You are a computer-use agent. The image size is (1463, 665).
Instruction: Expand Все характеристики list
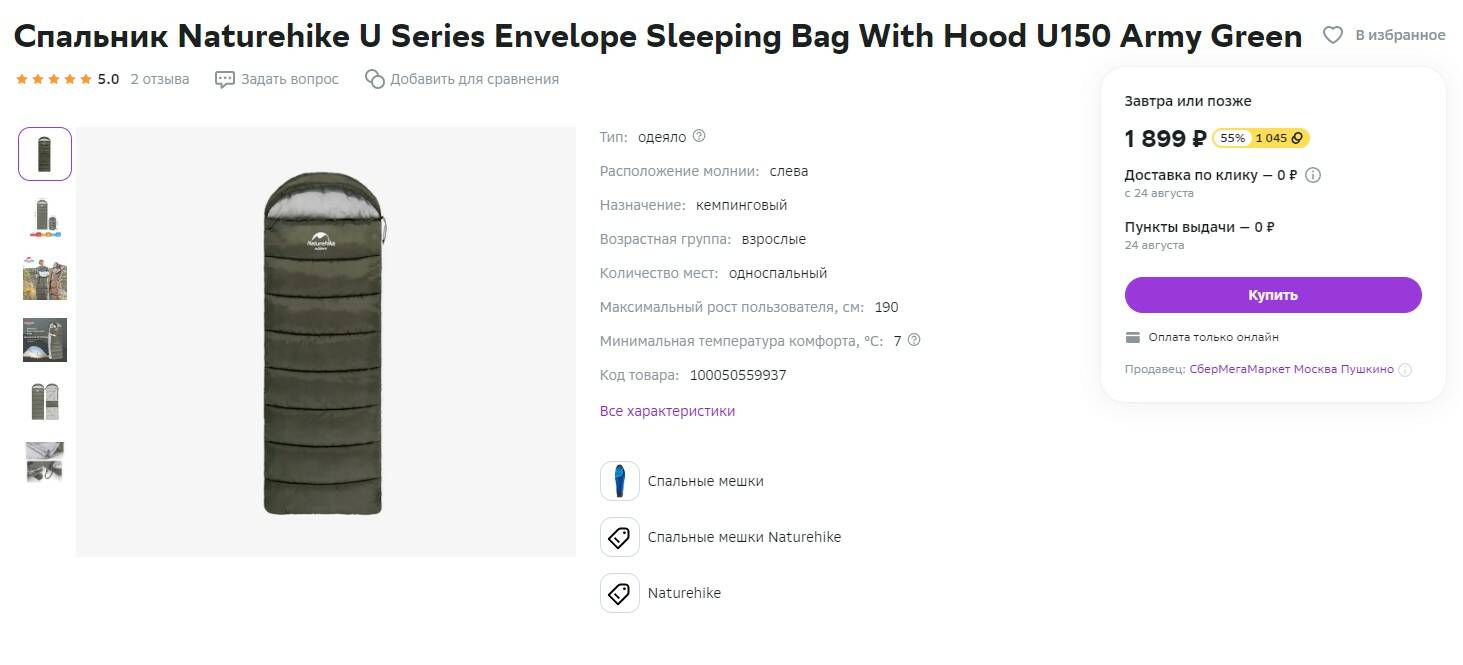pos(667,411)
